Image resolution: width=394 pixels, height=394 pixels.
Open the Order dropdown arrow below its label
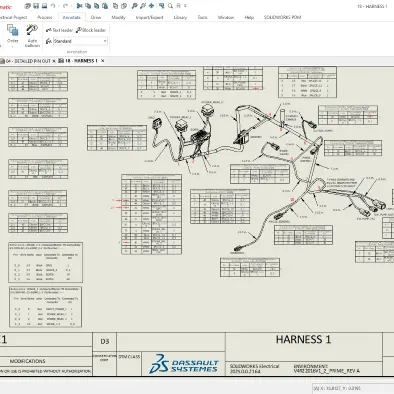[13, 47]
